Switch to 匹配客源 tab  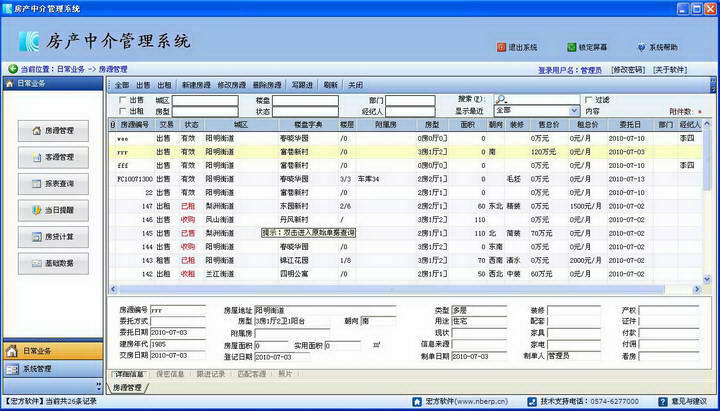click(252, 374)
